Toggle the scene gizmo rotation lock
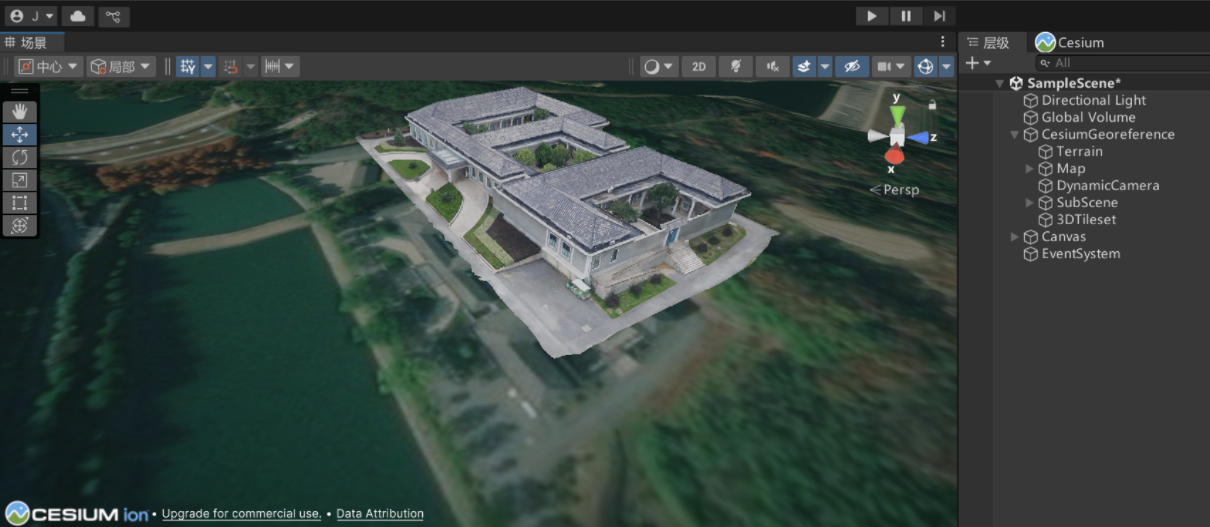Screen dimensions: 1210x527 coord(932,104)
